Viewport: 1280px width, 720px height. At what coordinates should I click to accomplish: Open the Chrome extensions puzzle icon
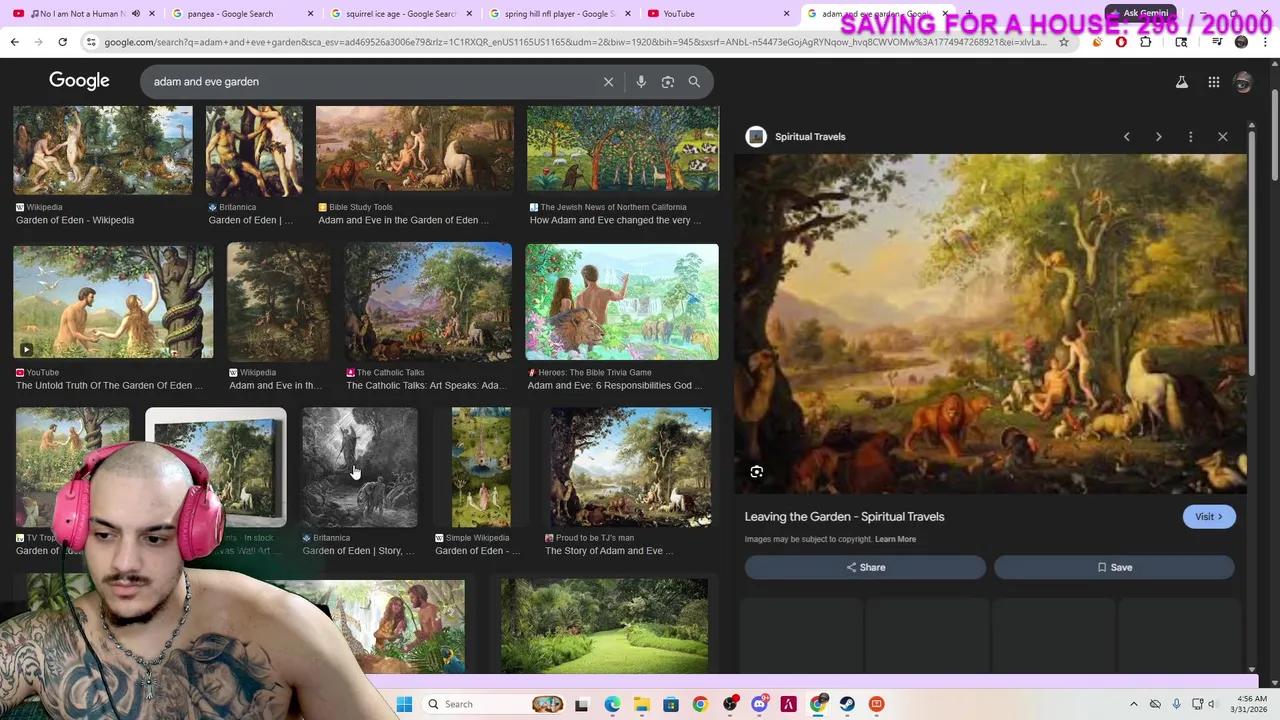pos(1145,42)
